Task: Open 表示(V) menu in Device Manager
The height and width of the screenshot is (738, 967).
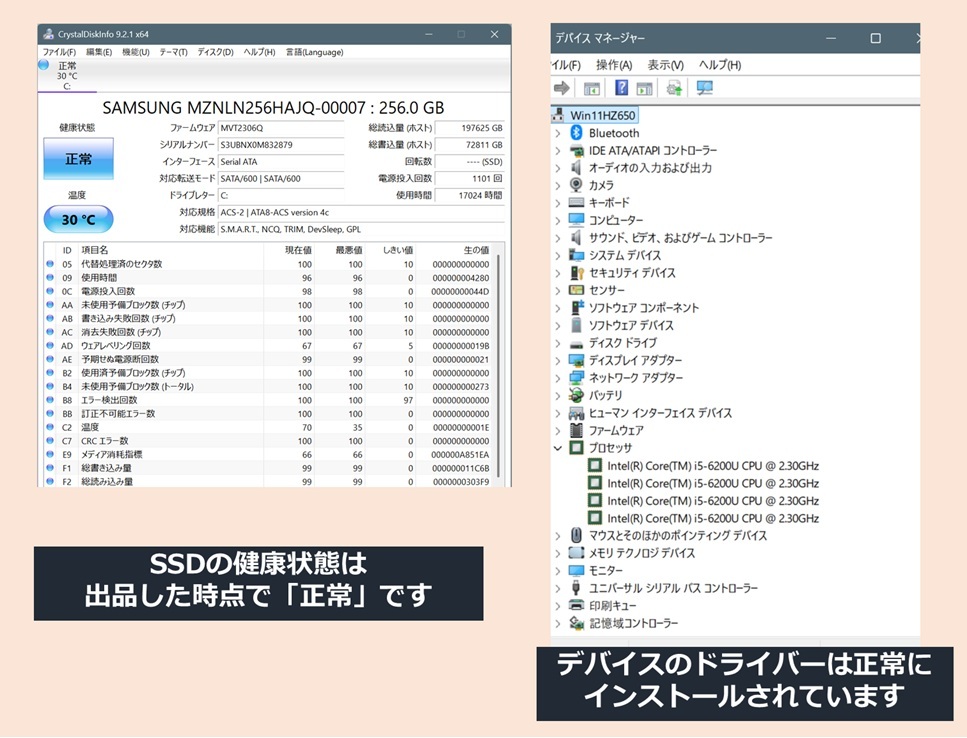Action: pyautogui.click(x=665, y=65)
